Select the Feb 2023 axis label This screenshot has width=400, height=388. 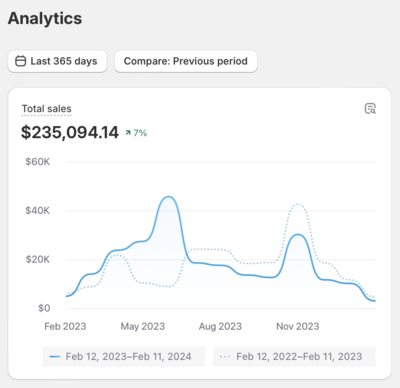[65, 326]
